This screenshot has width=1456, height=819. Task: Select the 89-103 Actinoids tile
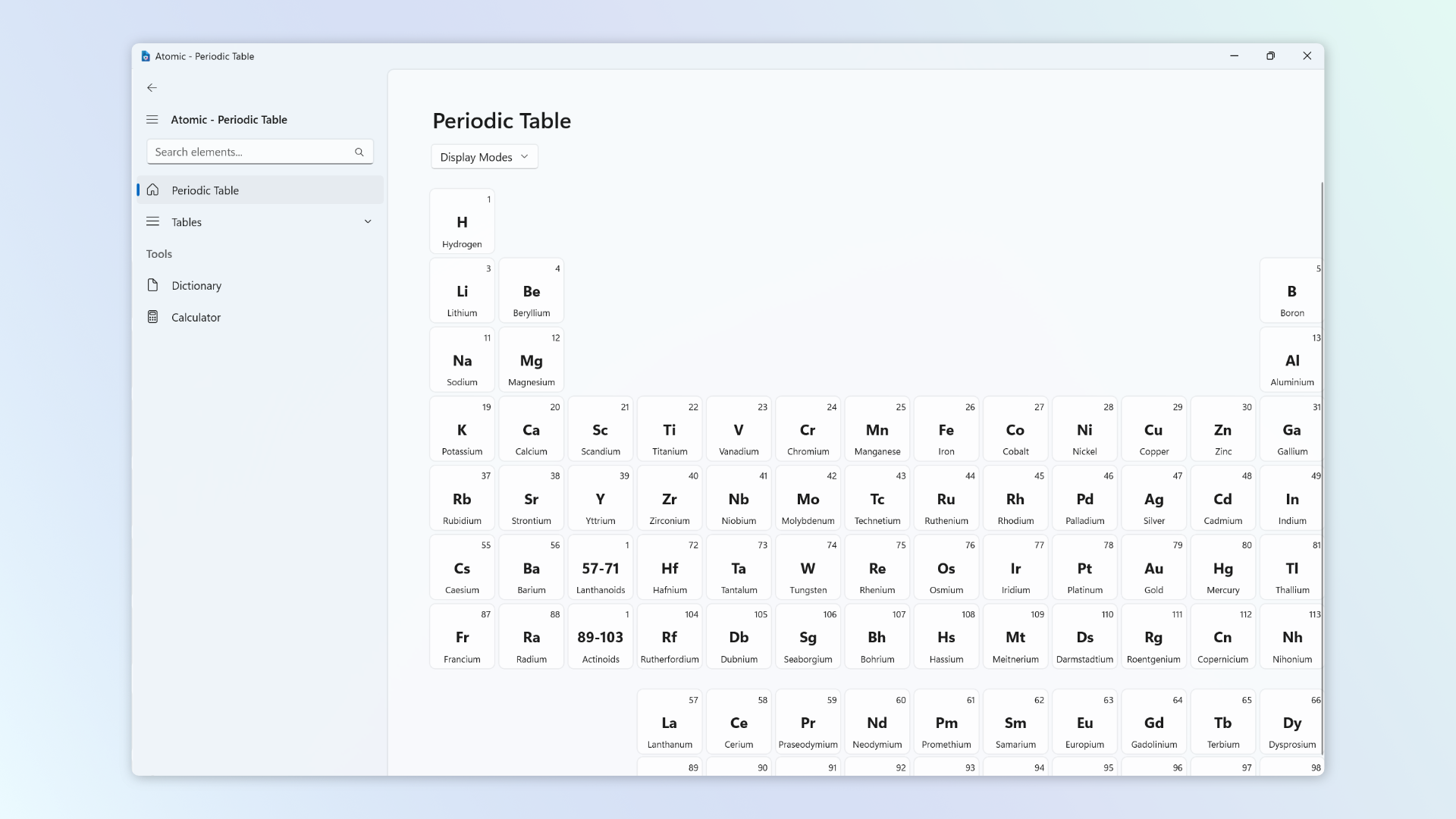pyautogui.click(x=600, y=637)
